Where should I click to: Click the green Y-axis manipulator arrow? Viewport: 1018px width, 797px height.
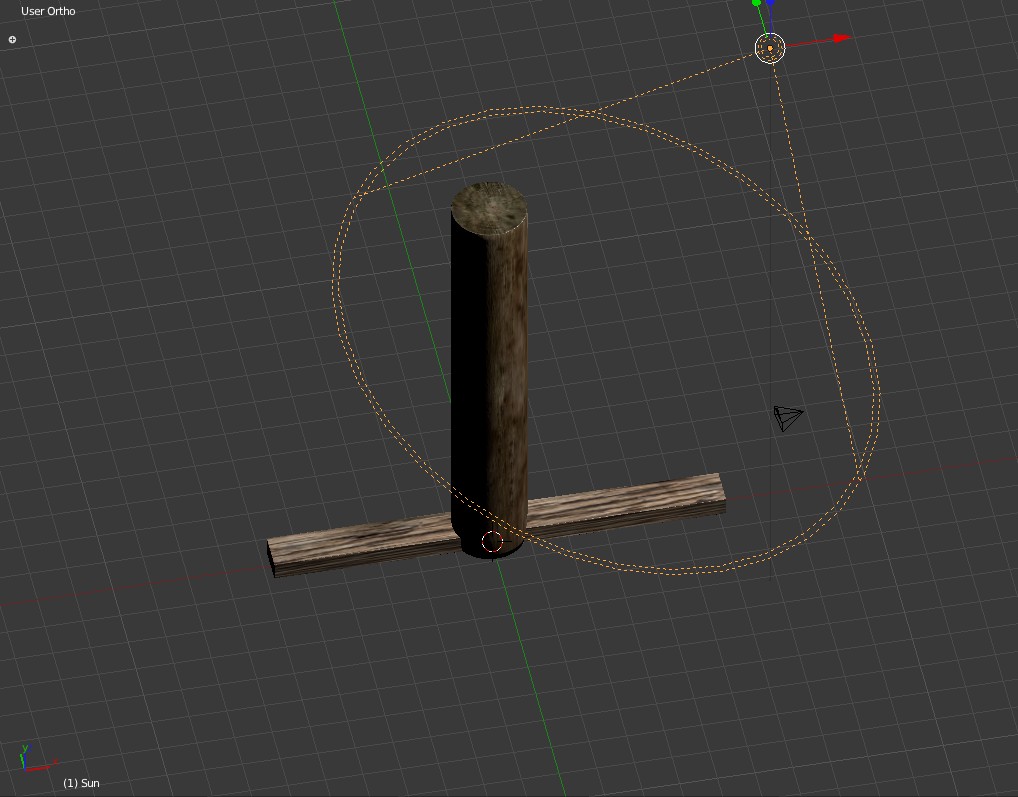[756, 5]
